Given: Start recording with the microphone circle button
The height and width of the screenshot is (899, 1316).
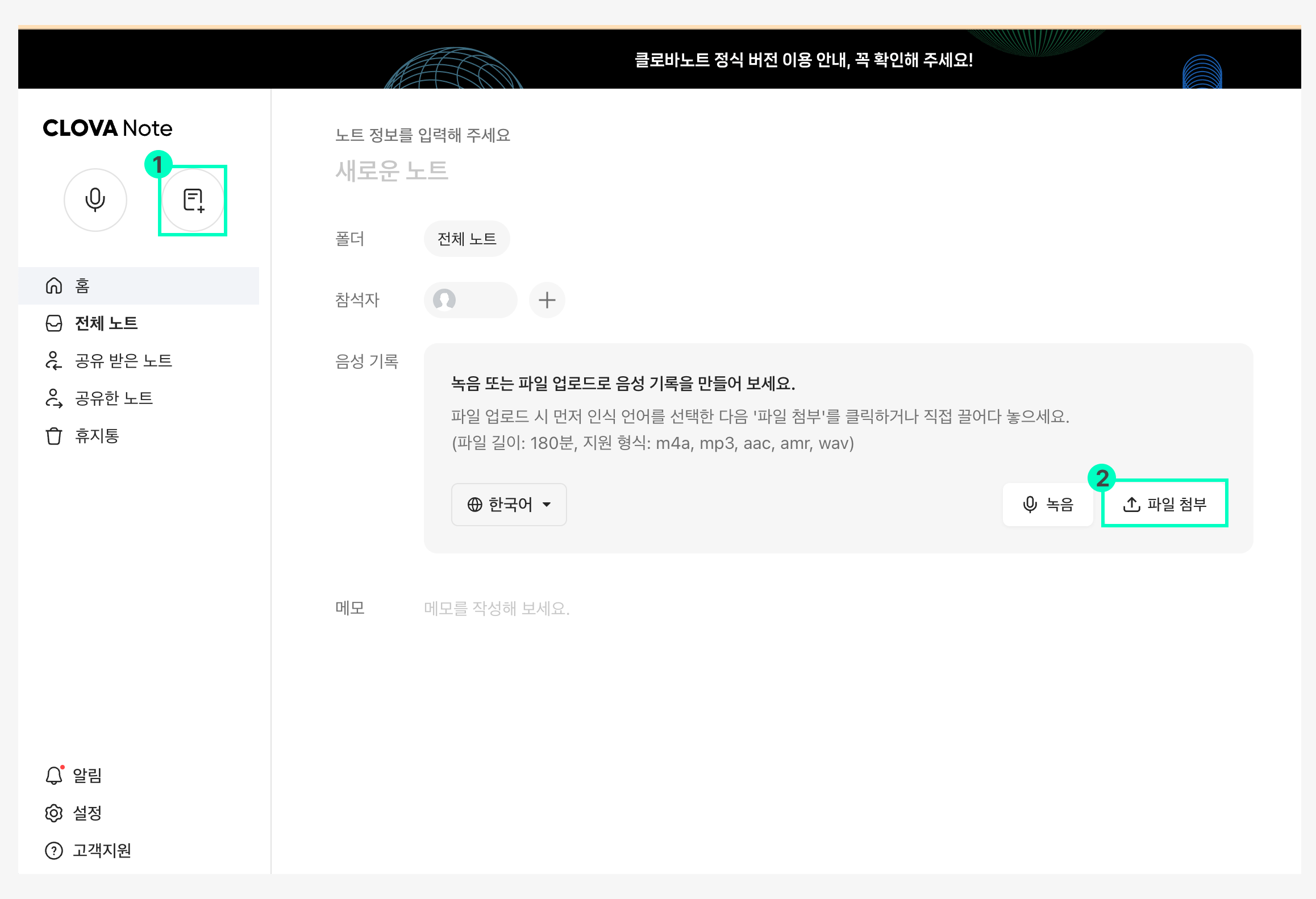Looking at the screenshot, I should pyautogui.click(x=95, y=200).
